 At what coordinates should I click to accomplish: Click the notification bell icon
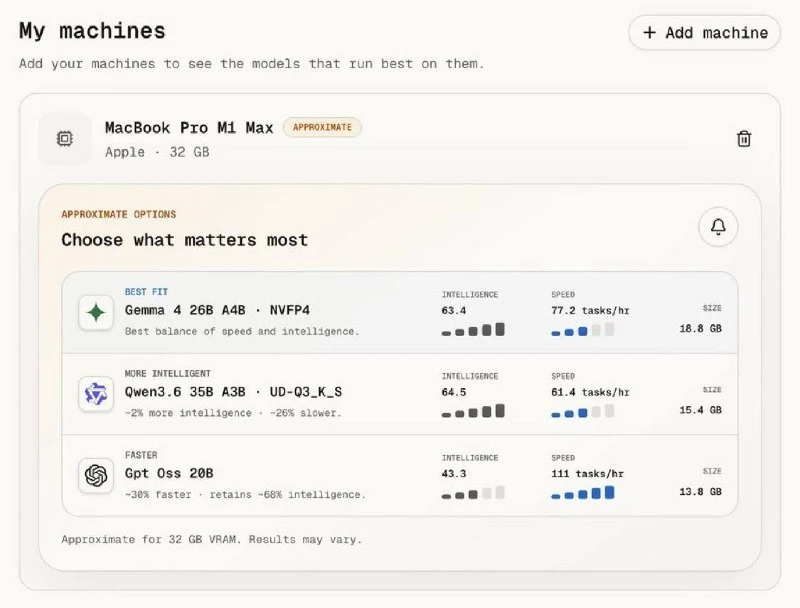[718, 227]
